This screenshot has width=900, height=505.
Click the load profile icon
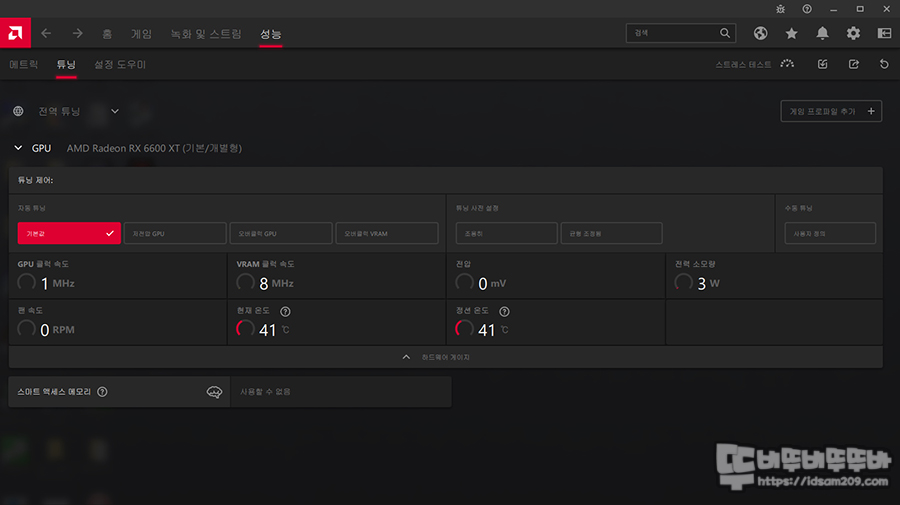823,64
